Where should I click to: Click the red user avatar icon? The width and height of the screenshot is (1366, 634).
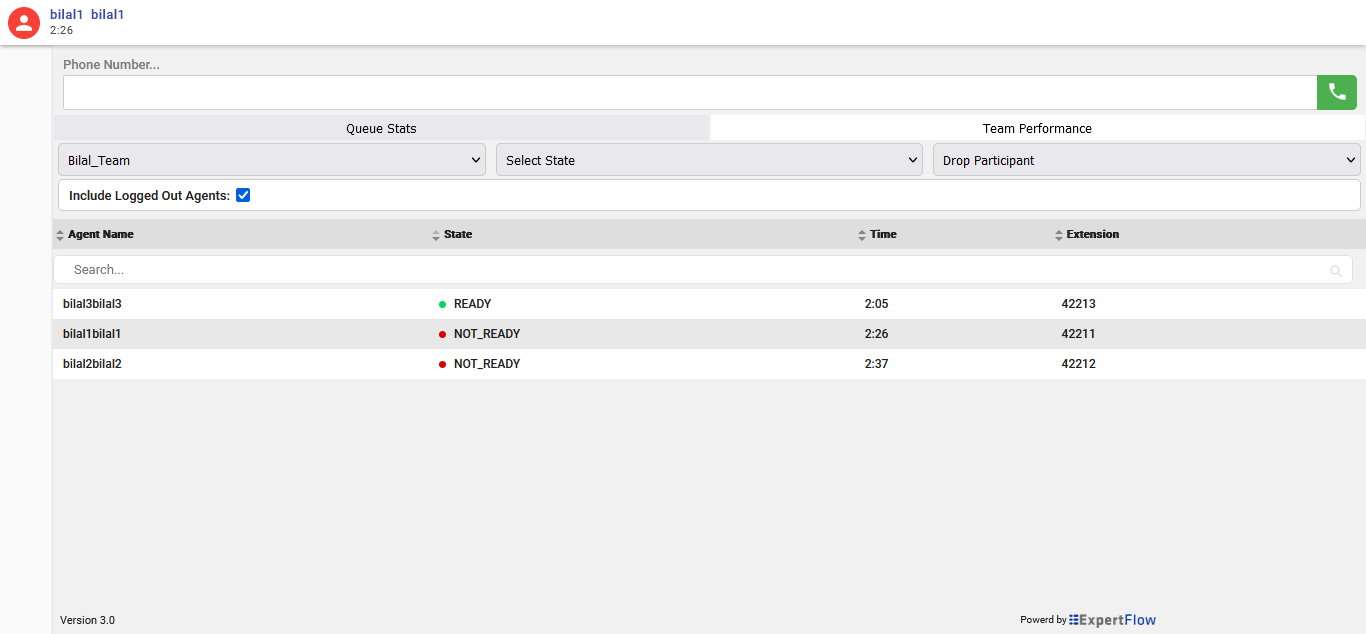(x=24, y=23)
